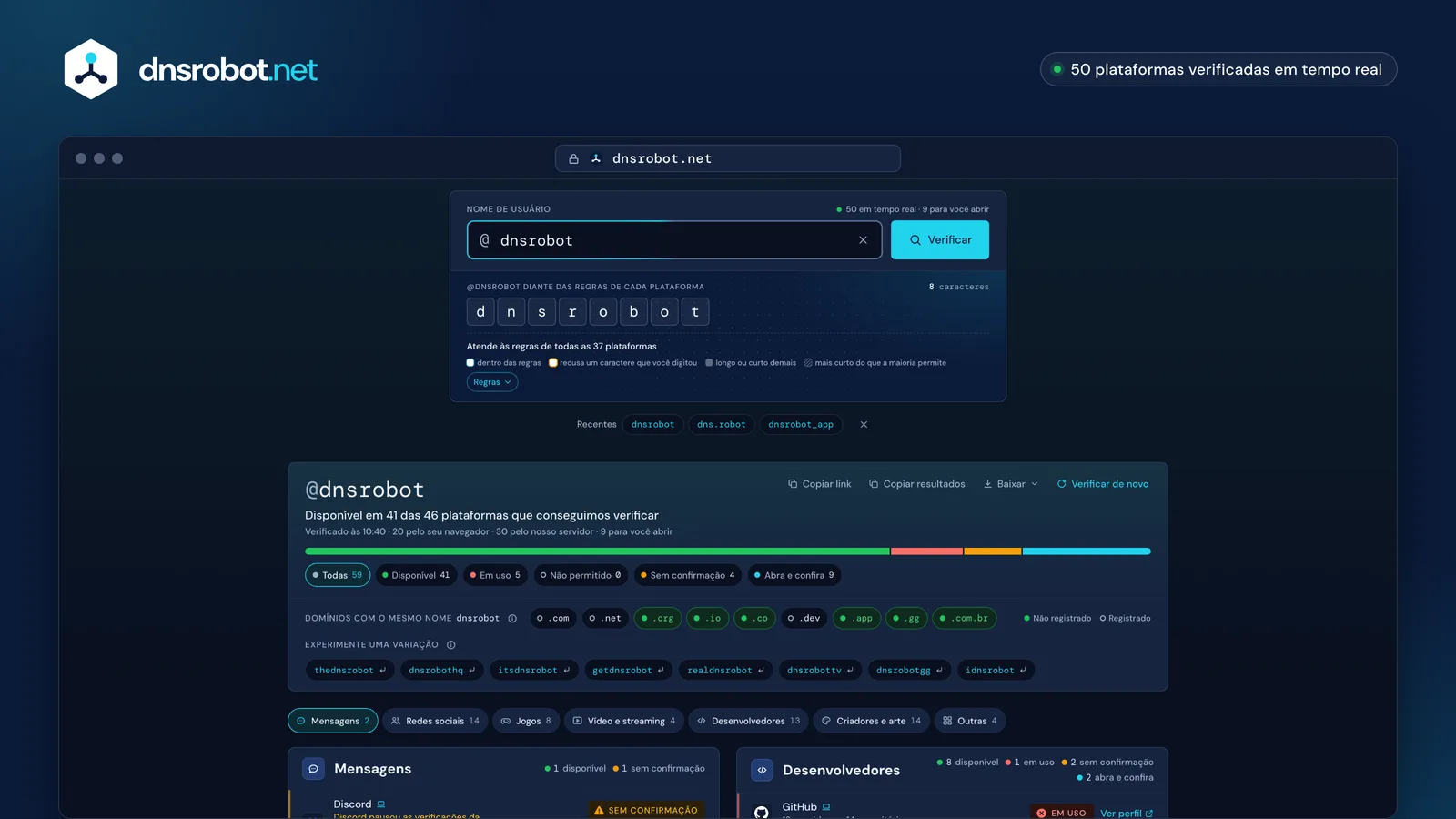The height and width of the screenshot is (819, 1456).
Task: Click info icon beside Experimente uma variação
Action: [451, 645]
